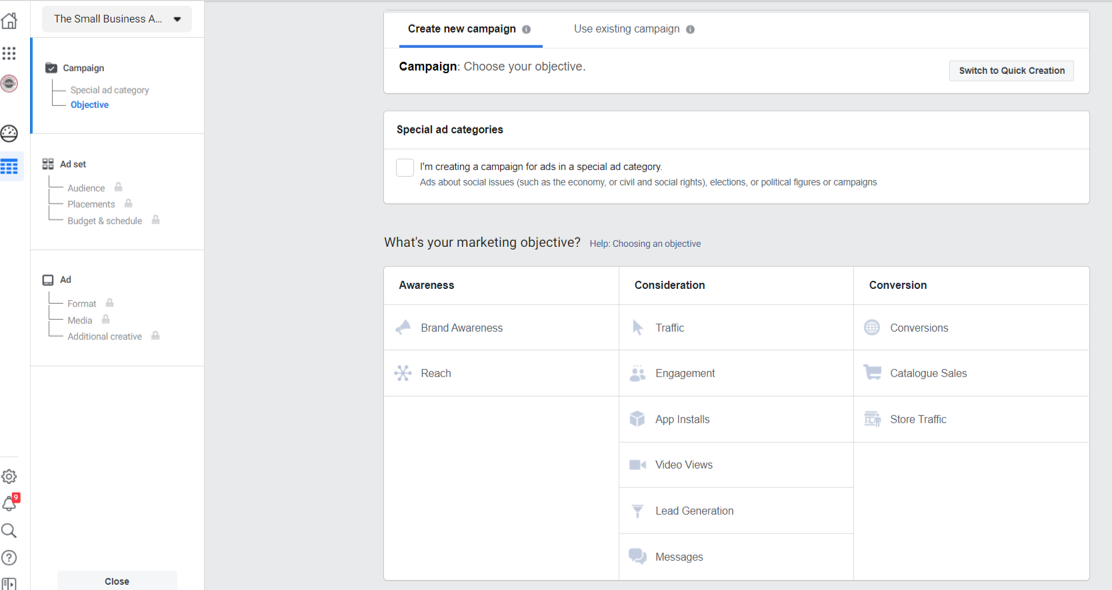The width and height of the screenshot is (1112, 590).
Task: Open Help: Choosing an objective link
Action: tap(645, 244)
